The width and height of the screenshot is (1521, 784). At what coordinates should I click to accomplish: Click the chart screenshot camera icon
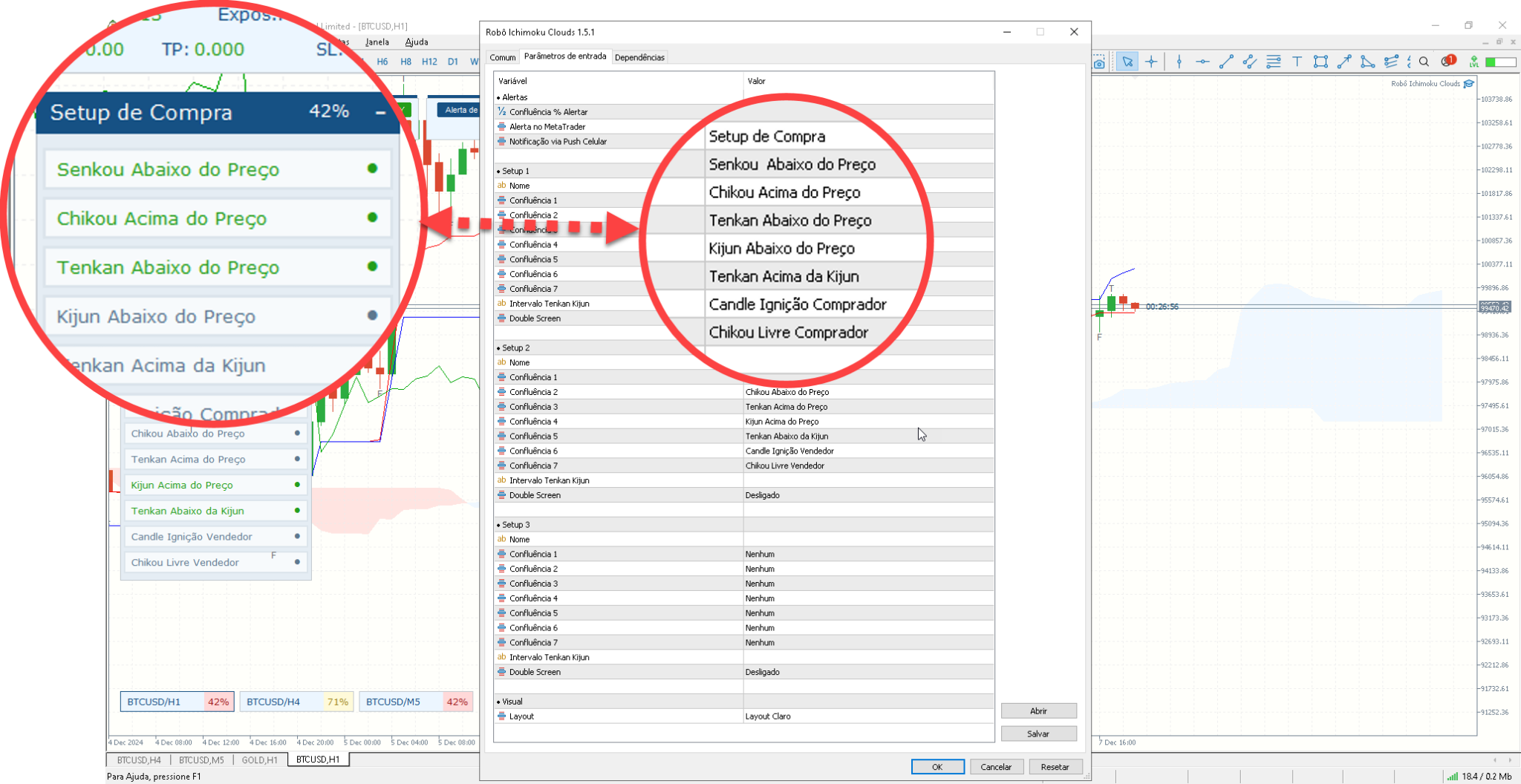(1099, 62)
